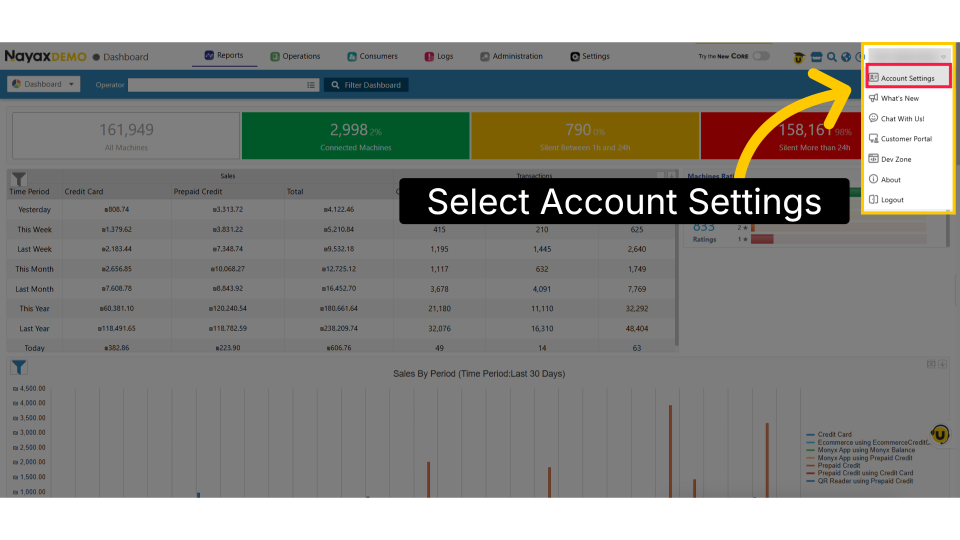Open the Settings tab

(590, 56)
